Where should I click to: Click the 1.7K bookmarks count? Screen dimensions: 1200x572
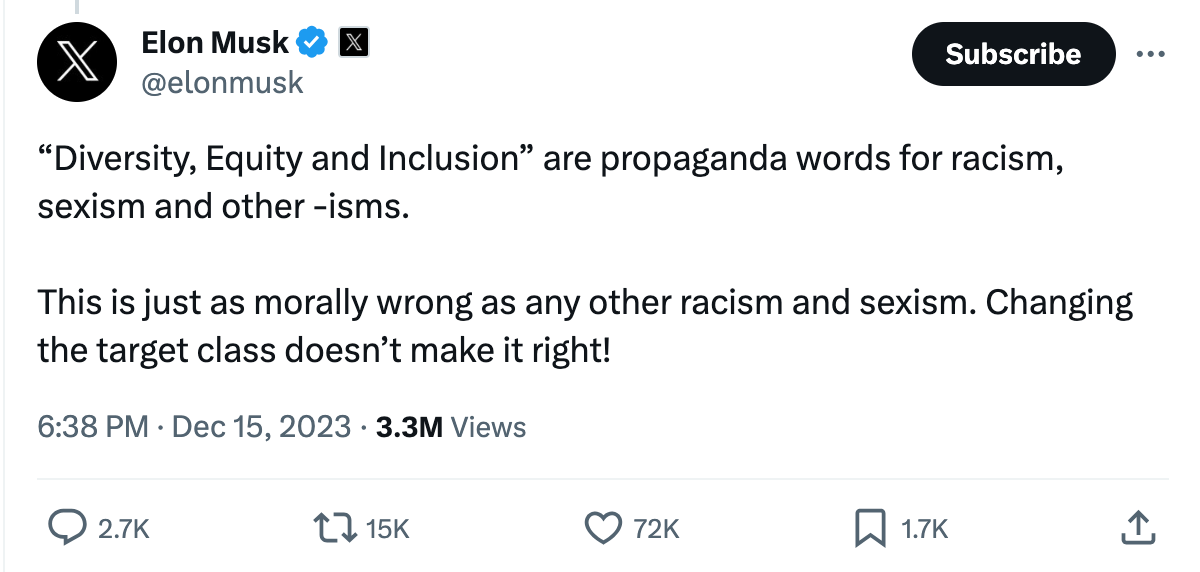tap(924, 529)
